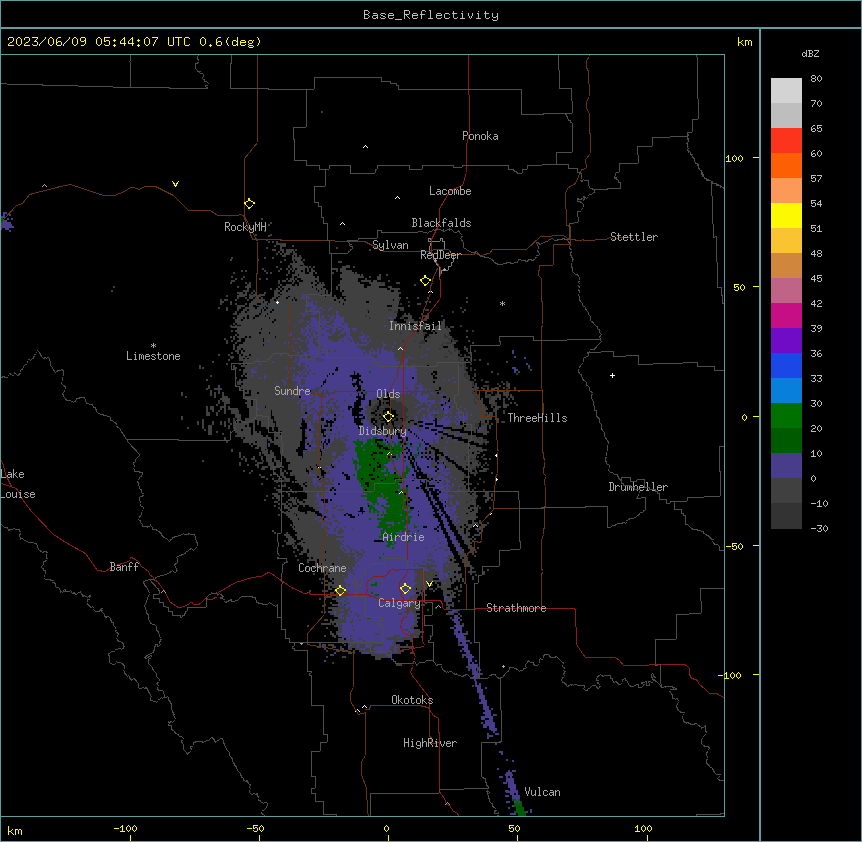Click the magenta 42 dBZ legend swatch

point(786,315)
